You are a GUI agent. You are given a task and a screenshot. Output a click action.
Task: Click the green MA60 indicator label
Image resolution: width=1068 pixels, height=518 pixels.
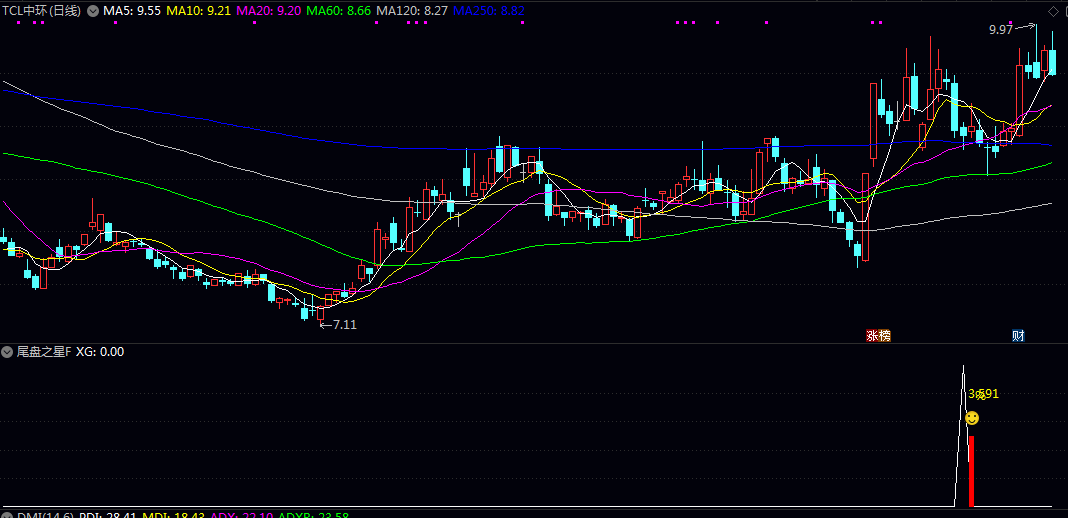(337, 11)
